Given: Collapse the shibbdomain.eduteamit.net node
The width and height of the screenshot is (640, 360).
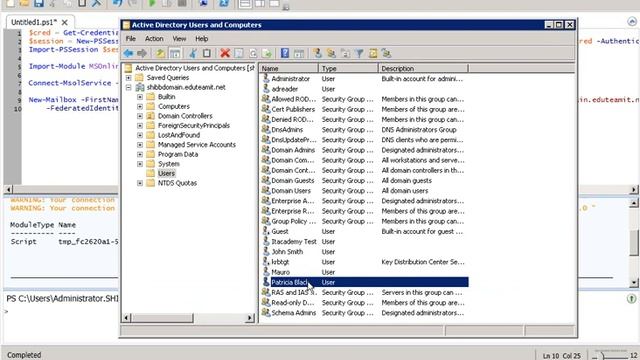Looking at the screenshot, I should (x=129, y=87).
